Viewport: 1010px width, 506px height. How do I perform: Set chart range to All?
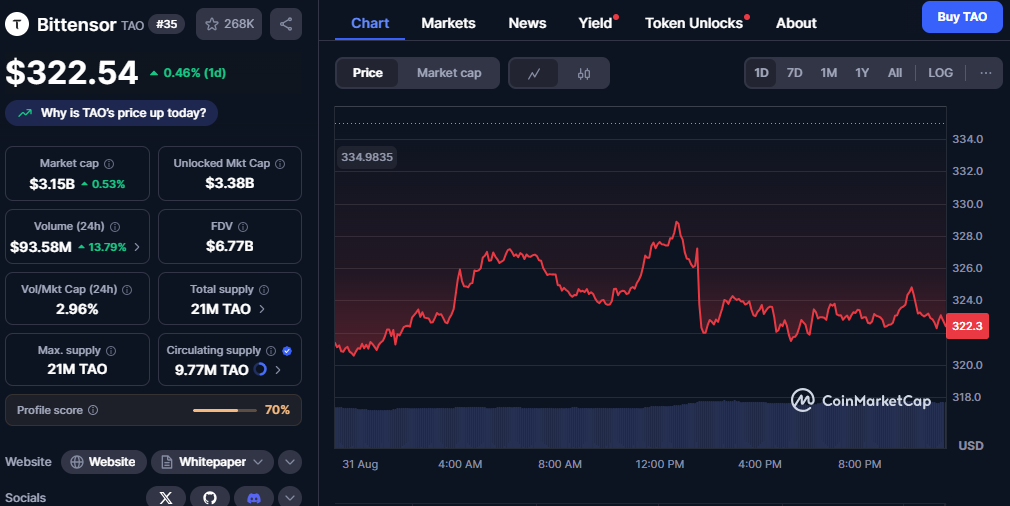[x=895, y=73]
